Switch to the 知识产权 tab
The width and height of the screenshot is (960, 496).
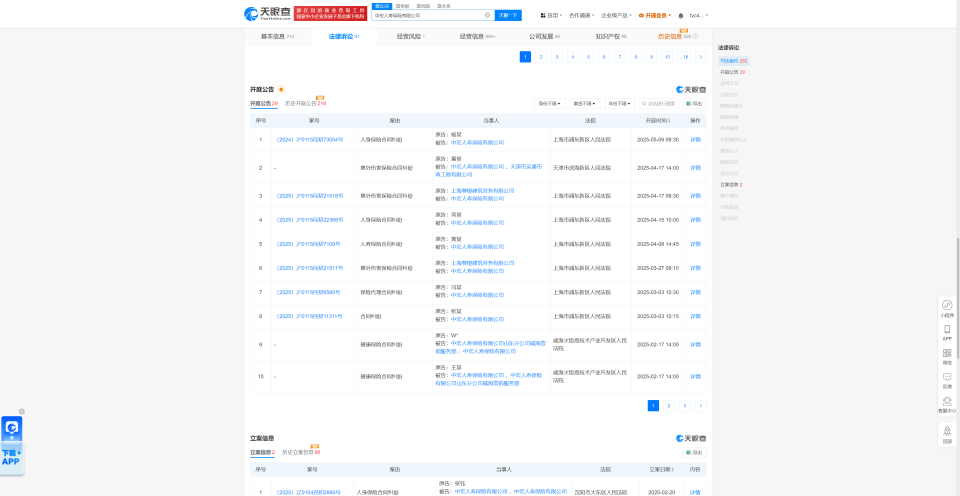(x=610, y=37)
